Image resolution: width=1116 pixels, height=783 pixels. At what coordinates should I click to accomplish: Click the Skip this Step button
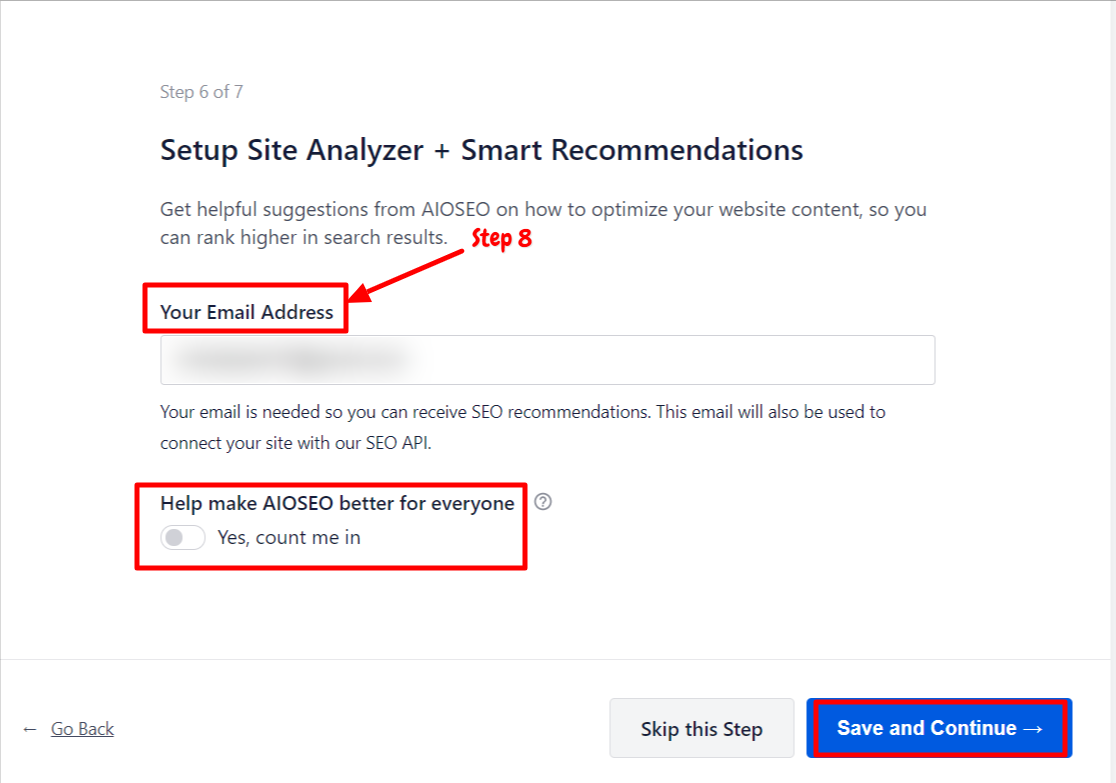pos(702,728)
